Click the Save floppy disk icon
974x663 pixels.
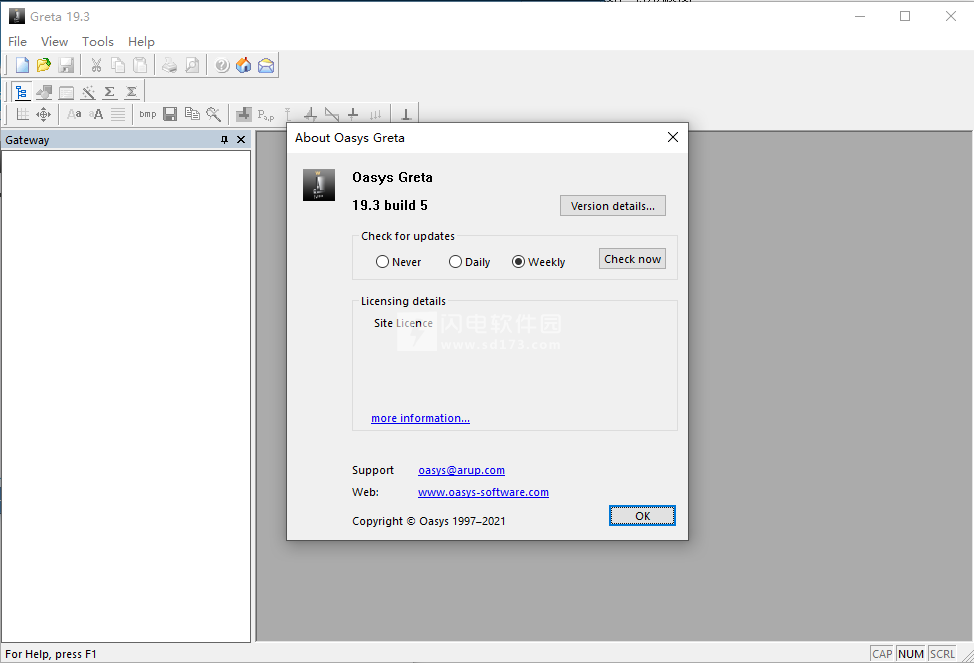point(66,65)
